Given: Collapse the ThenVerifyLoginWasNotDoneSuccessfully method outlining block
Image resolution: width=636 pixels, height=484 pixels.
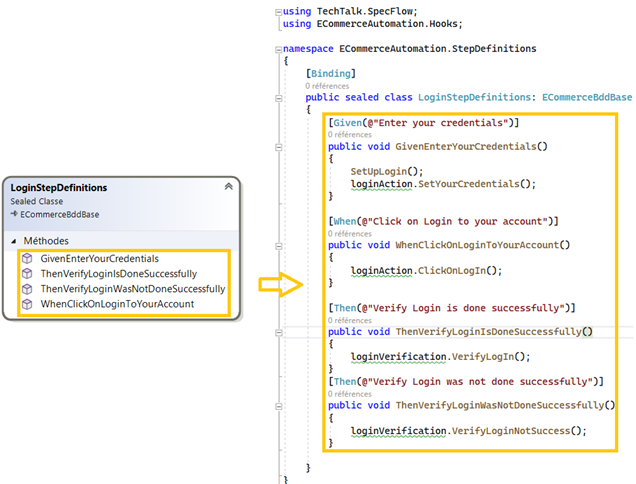Looking at the screenshot, I should 277,405.
